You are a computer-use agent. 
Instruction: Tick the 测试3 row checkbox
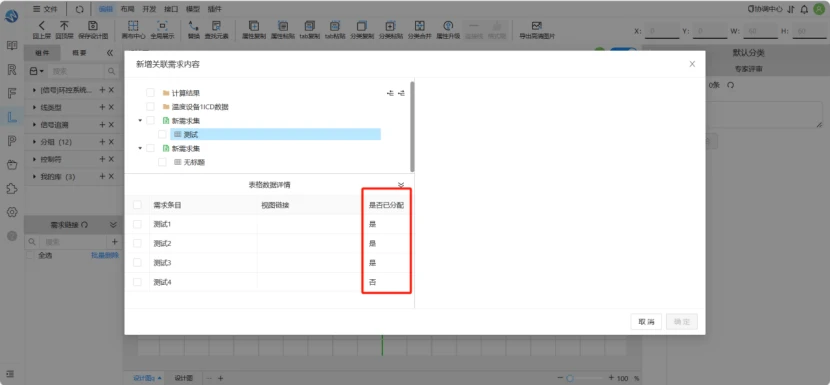coord(137,262)
